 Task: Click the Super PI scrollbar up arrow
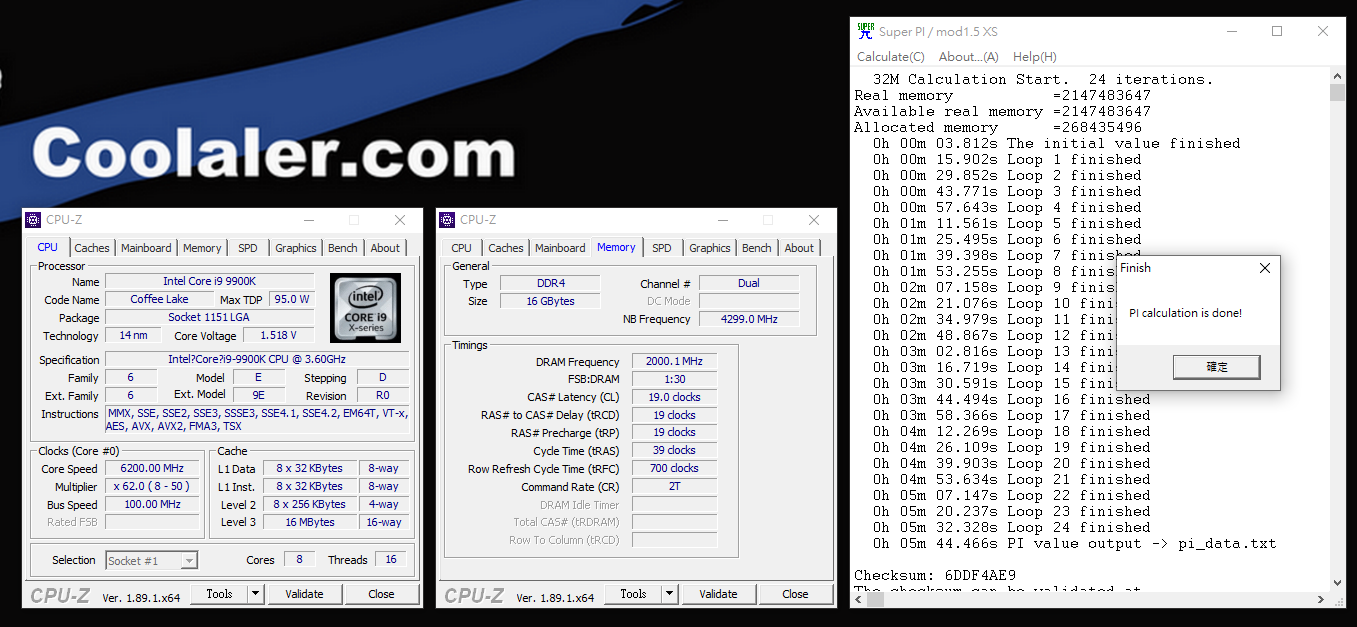coord(1337,76)
